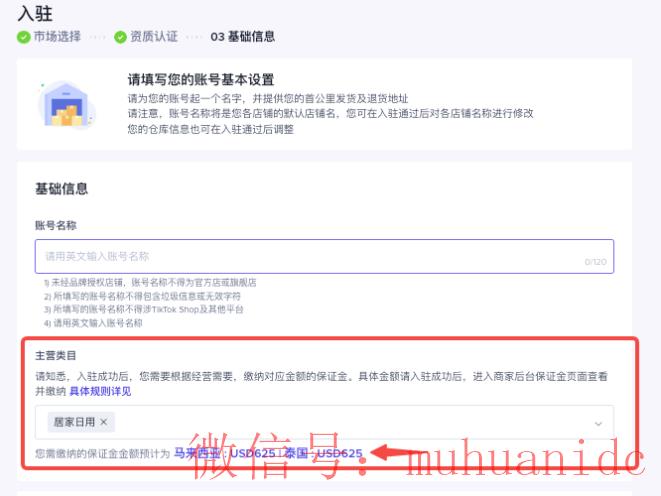This screenshot has height=496, width=661.
Task: Click the 市场选择 completed step checkmark icon
Action: (24, 37)
